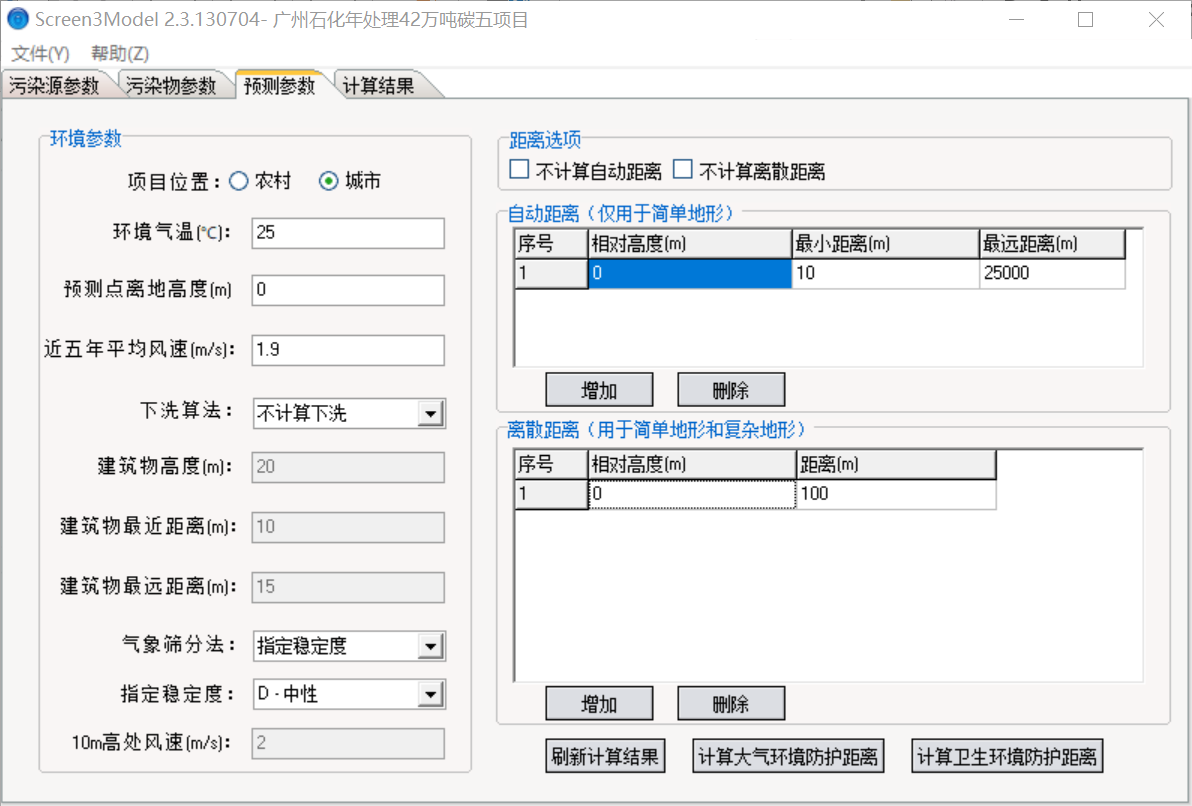The image size is (1192, 806).
Task: Expand the 下洗算法 dropdown
Action: [x=431, y=413]
